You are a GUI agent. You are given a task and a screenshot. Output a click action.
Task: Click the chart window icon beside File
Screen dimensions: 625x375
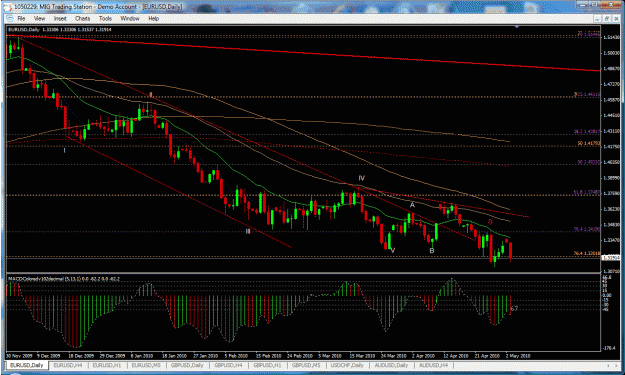10,18
